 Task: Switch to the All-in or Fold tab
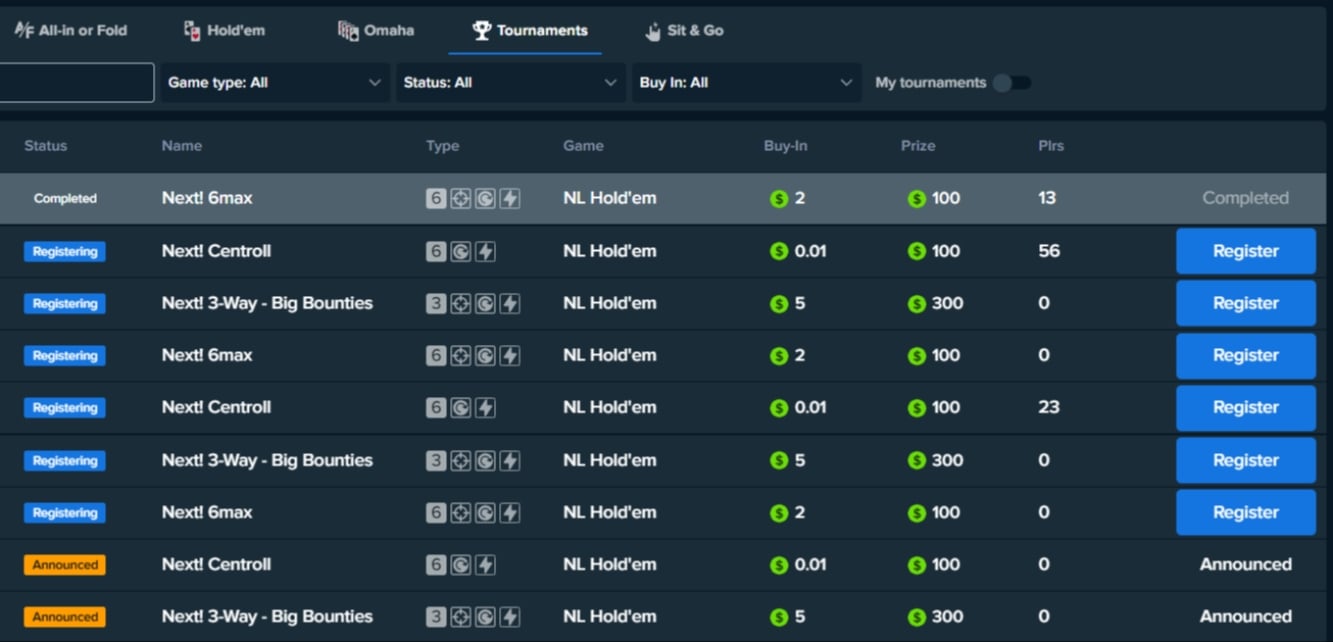tap(71, 30)
